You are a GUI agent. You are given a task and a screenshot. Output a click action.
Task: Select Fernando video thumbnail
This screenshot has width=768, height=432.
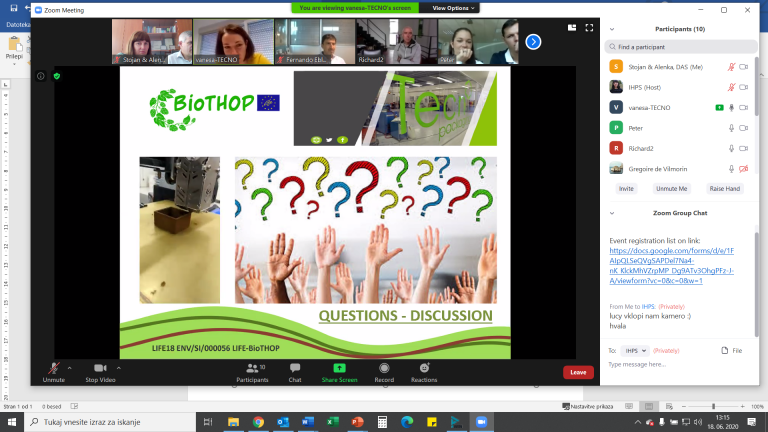315,42
